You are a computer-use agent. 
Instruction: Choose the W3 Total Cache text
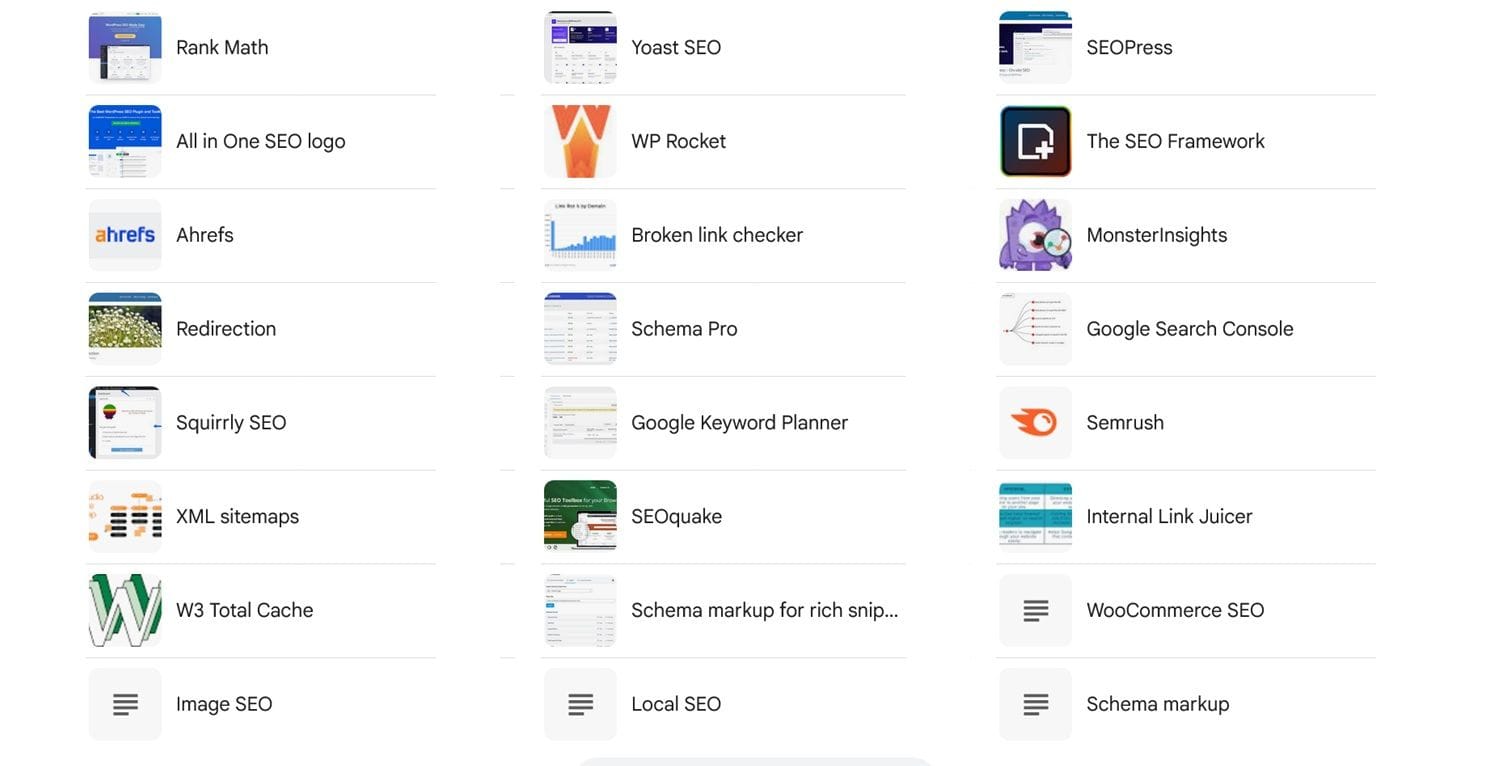pyautogui.click(x=245, y=610)
